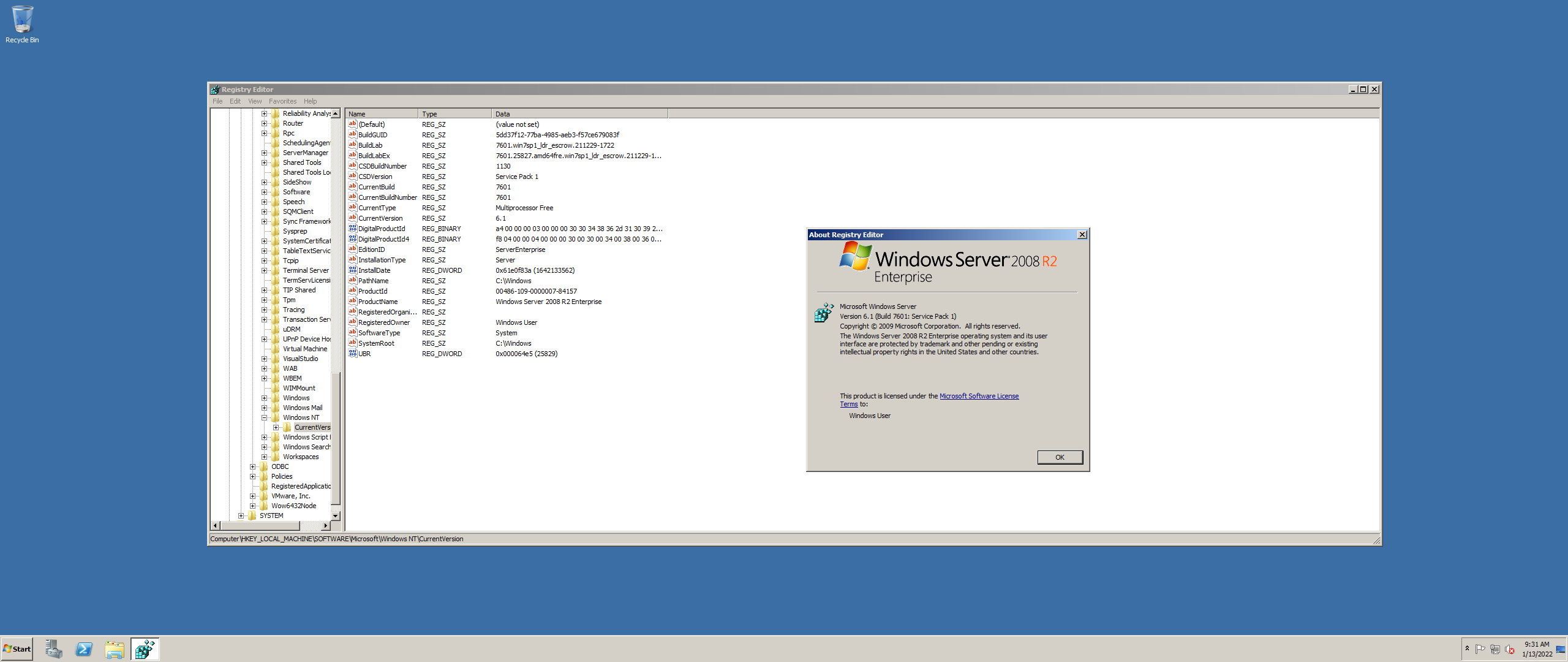
Task: Sort by the Name column header
Action: [x=382, y=114]
